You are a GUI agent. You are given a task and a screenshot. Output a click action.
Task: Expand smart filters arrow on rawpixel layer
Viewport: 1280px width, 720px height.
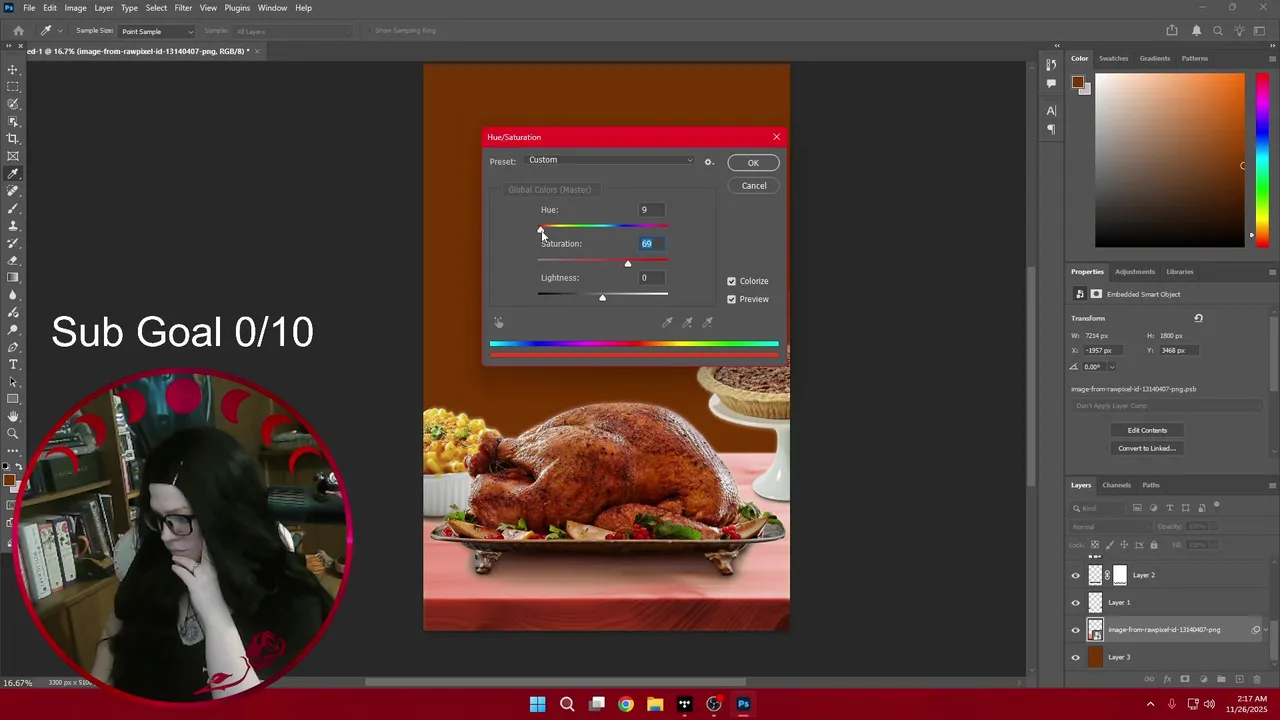click(x=1266, y=630)
